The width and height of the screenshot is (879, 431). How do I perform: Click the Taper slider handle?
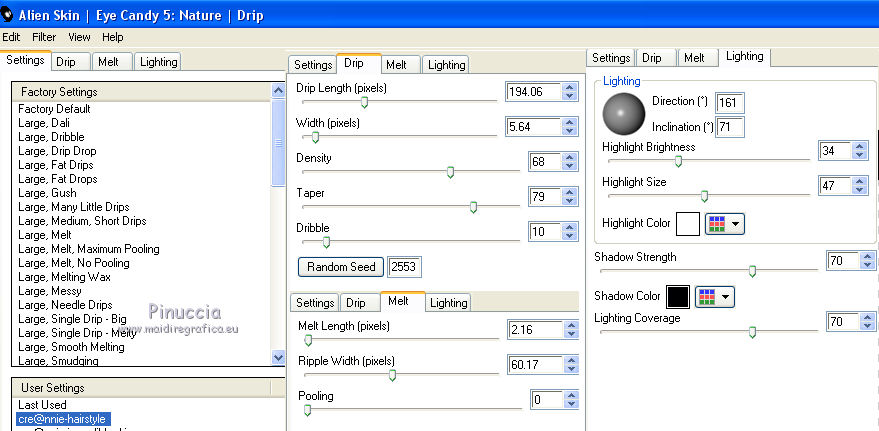[x=473, y=207]
